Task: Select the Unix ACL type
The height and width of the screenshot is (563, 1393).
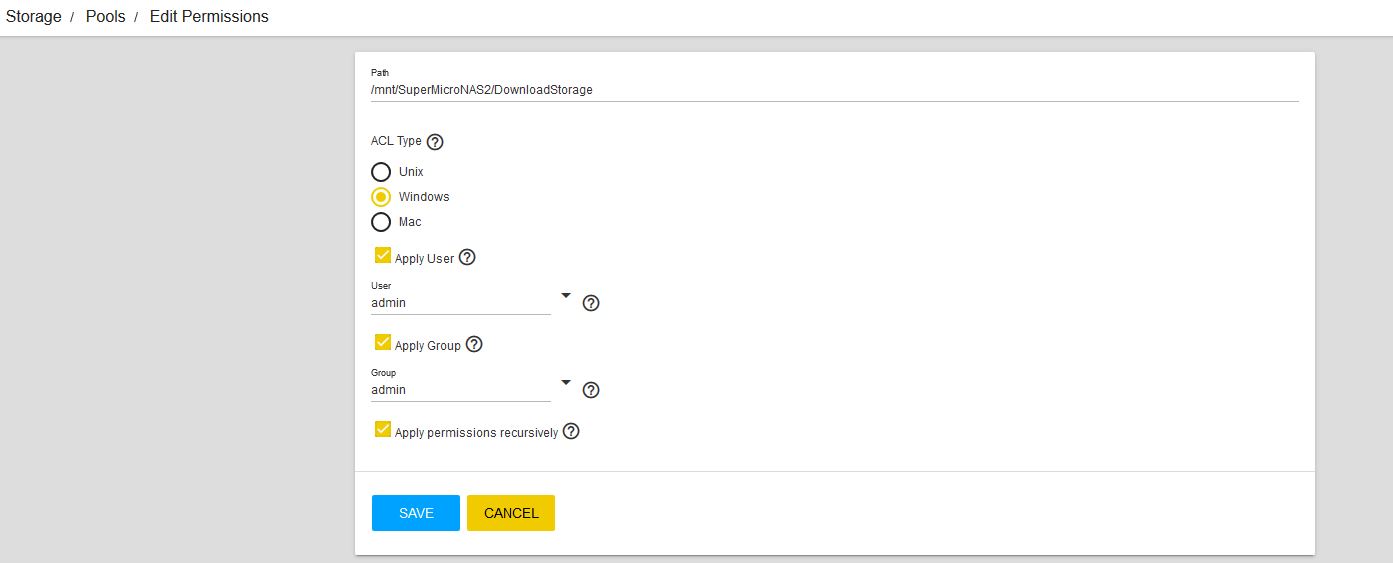Action: pyautogui.click(x=381, y=172)
